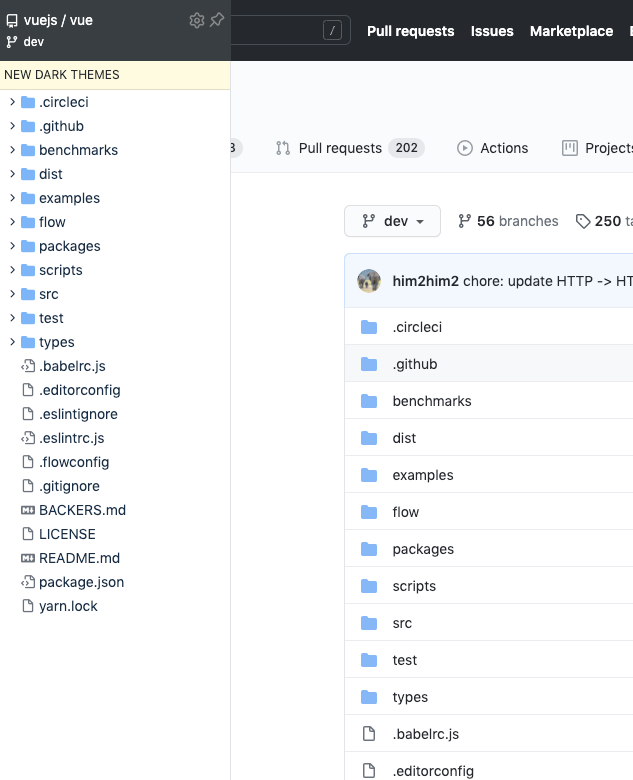Open packages folder in the file list

(x=423, y=549)
